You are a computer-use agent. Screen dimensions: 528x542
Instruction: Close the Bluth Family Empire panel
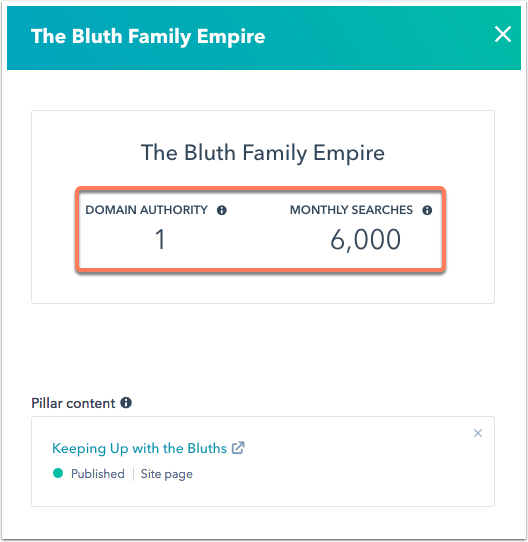[x=502, y=34]
